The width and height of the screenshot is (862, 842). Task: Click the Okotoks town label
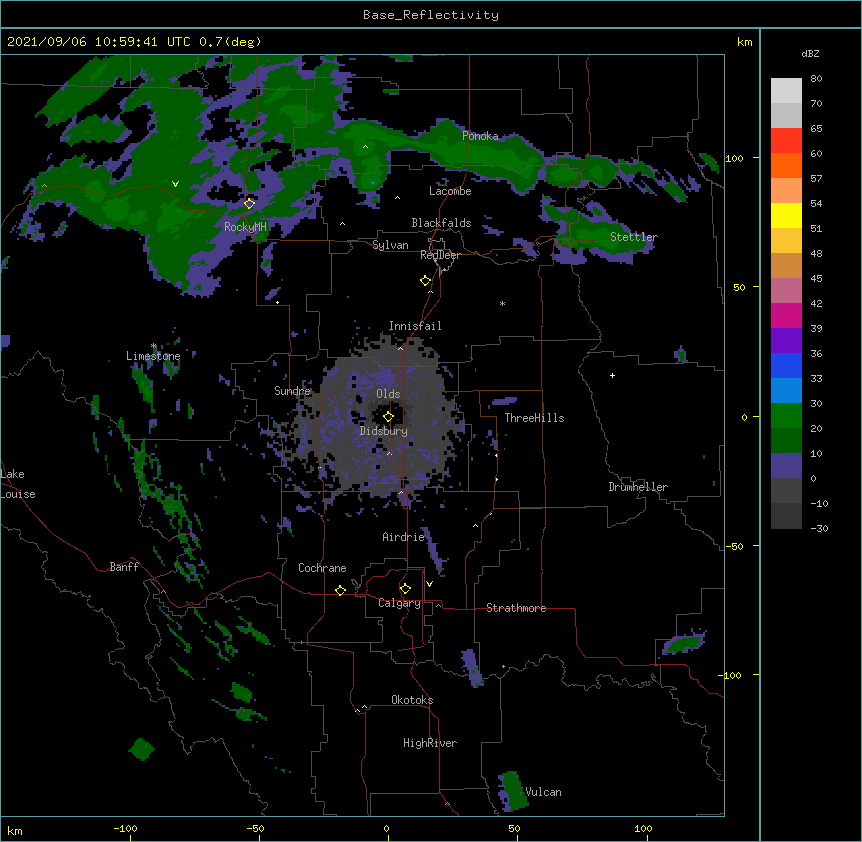coord(412,700)
